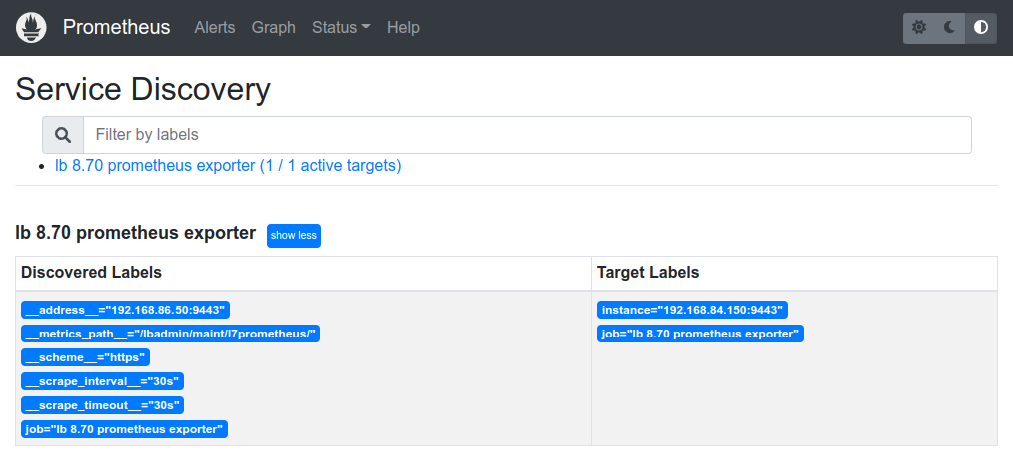This screenshot has width=1013, height=455.
Task: Collapse labels with show less button
Action: pos(294,236)
